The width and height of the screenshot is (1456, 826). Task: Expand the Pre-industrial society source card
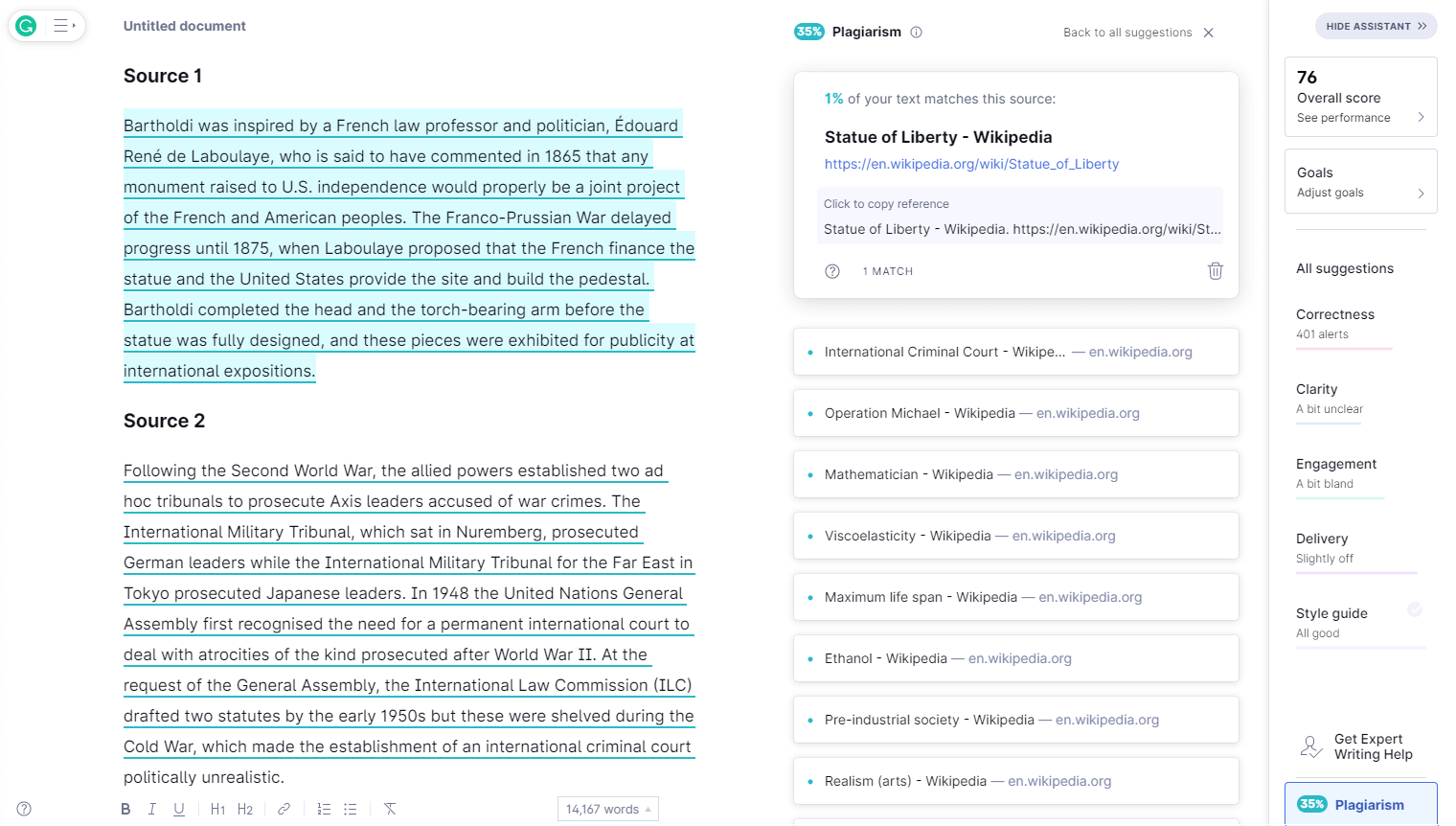[1016, 720]
